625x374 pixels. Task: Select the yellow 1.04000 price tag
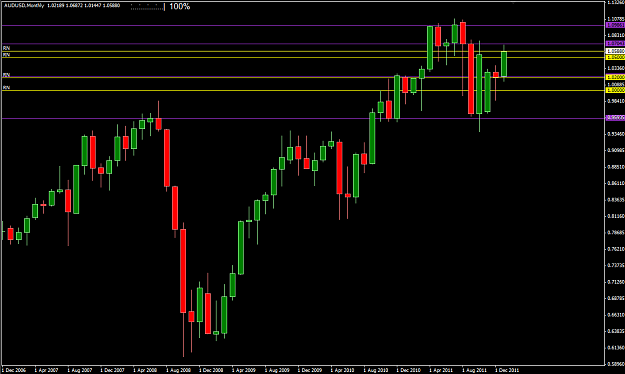pos(615,57)
